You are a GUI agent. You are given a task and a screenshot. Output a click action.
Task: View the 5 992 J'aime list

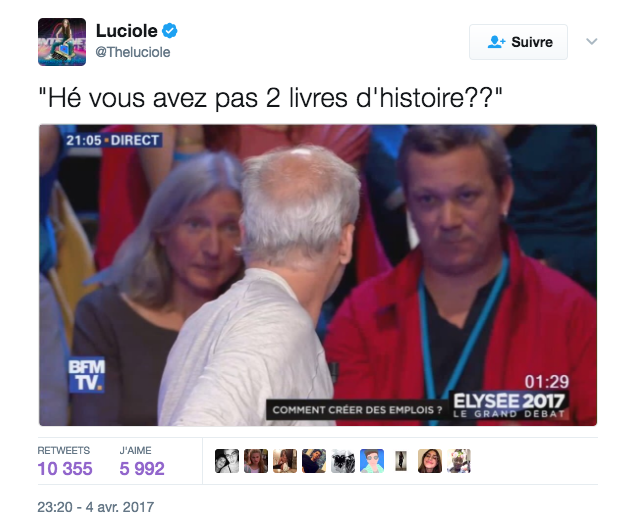142,461
